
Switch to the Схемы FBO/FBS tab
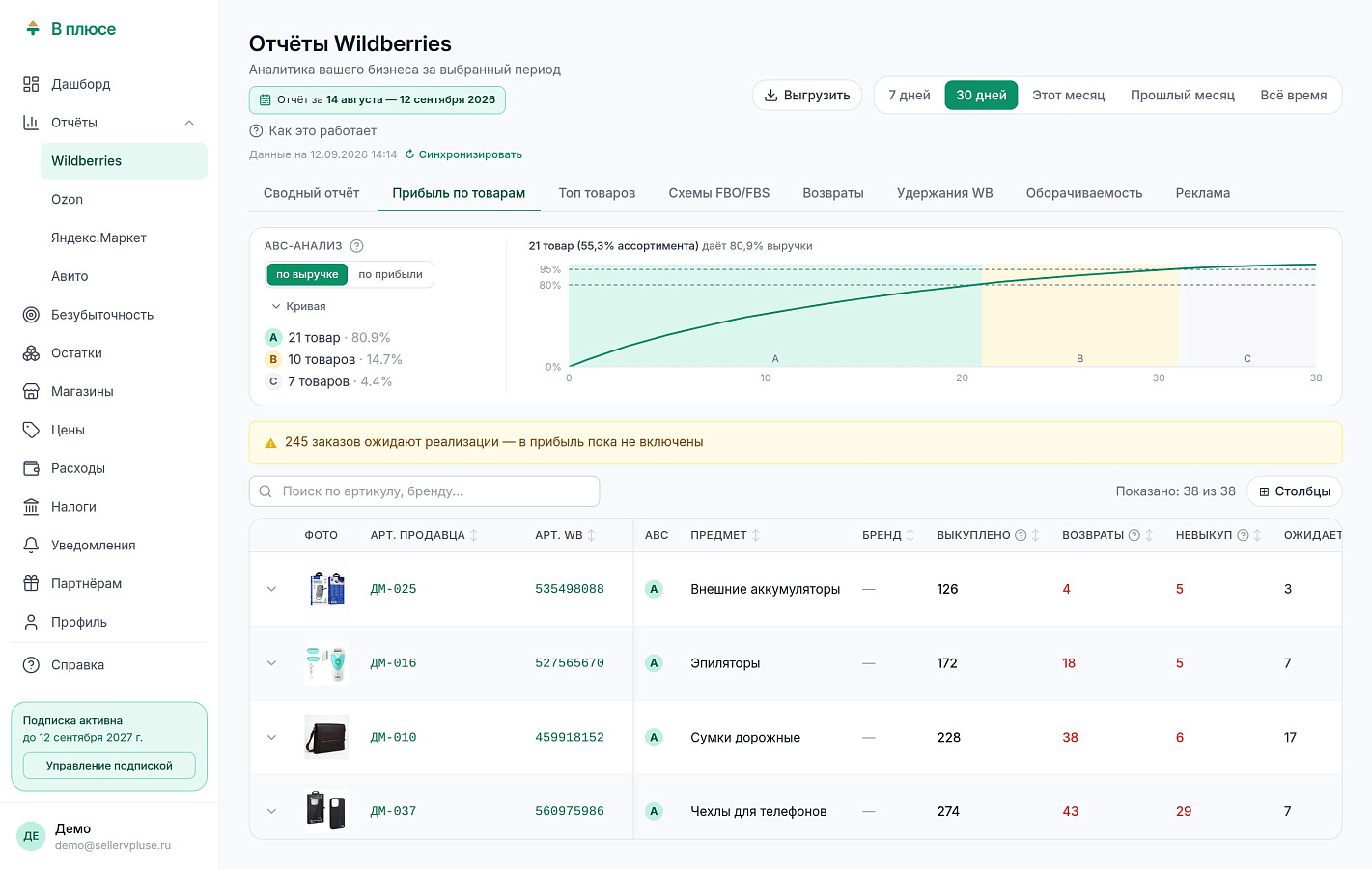pos(719,193)
